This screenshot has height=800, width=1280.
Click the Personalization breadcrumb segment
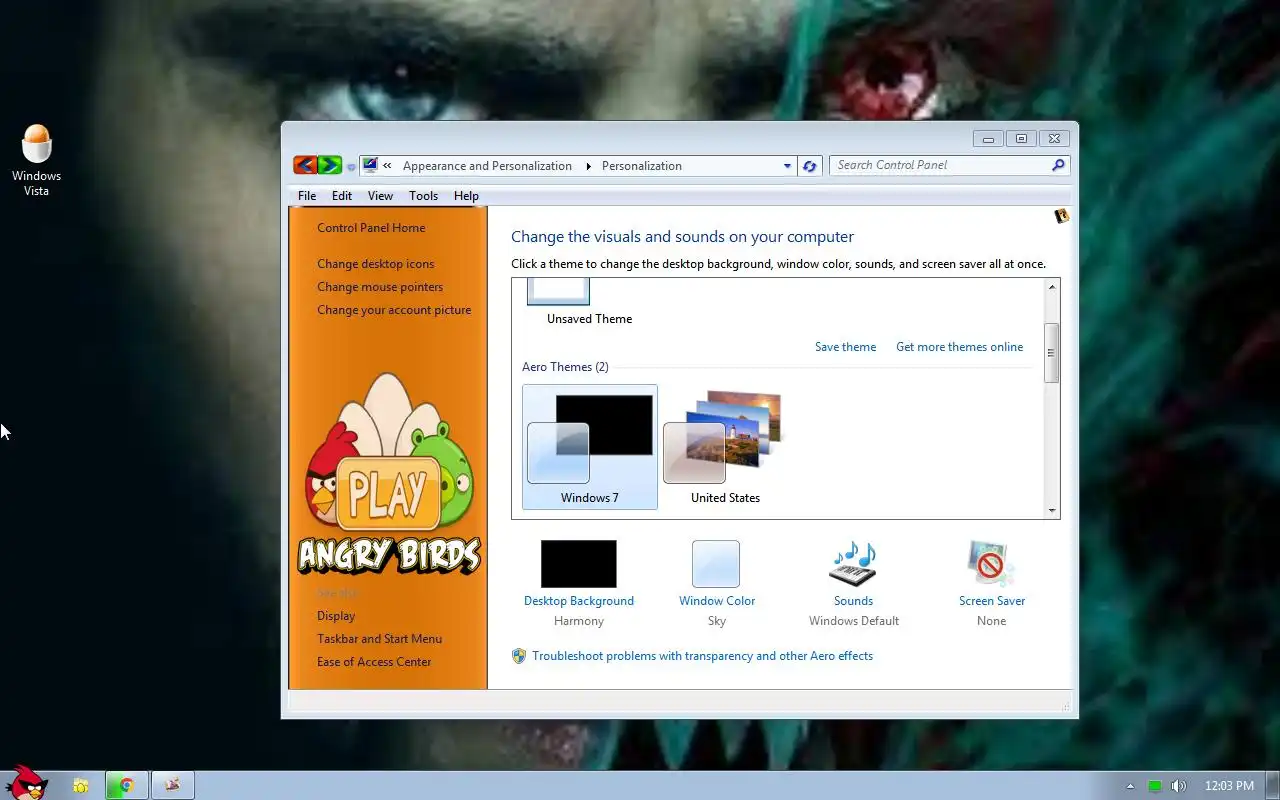tap(642, 166)
